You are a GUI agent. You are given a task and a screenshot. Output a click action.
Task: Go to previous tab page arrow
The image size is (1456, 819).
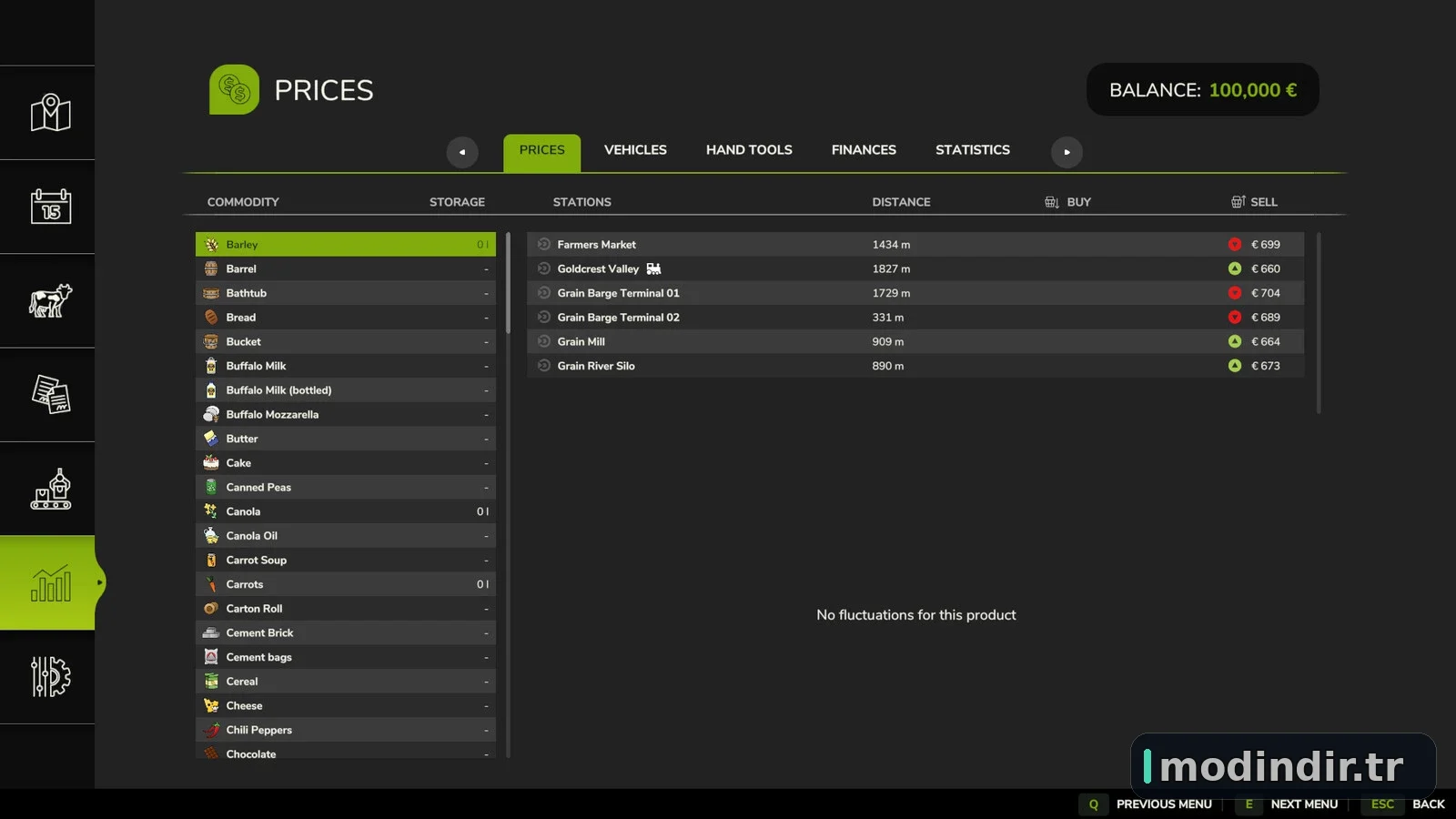pos(462,152)
